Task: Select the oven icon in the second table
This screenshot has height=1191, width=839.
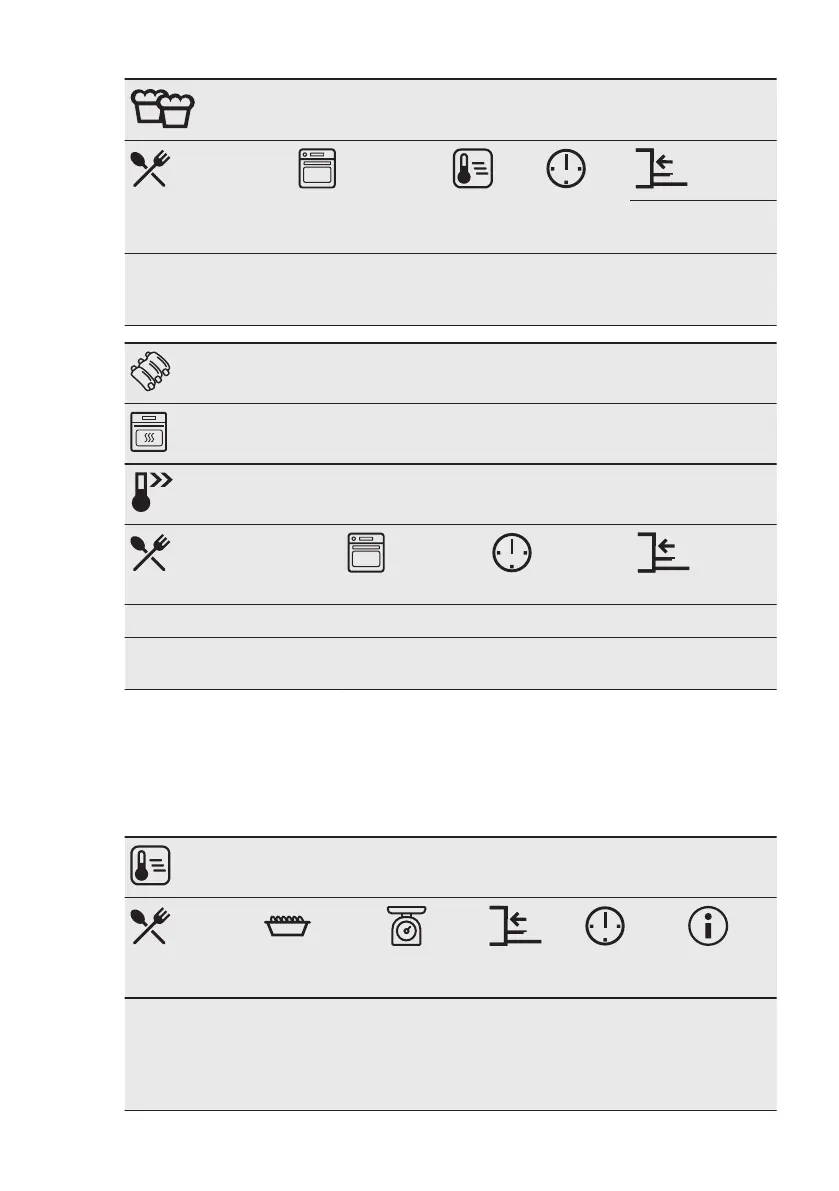Action: point(366,552)
